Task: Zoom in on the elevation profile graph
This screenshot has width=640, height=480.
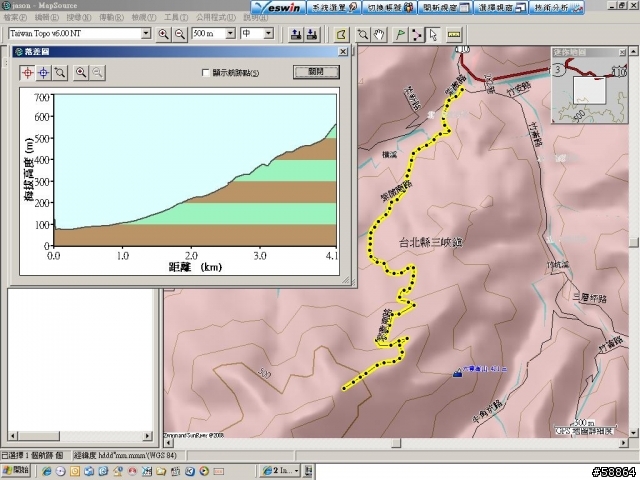Action: pos(80,72)
